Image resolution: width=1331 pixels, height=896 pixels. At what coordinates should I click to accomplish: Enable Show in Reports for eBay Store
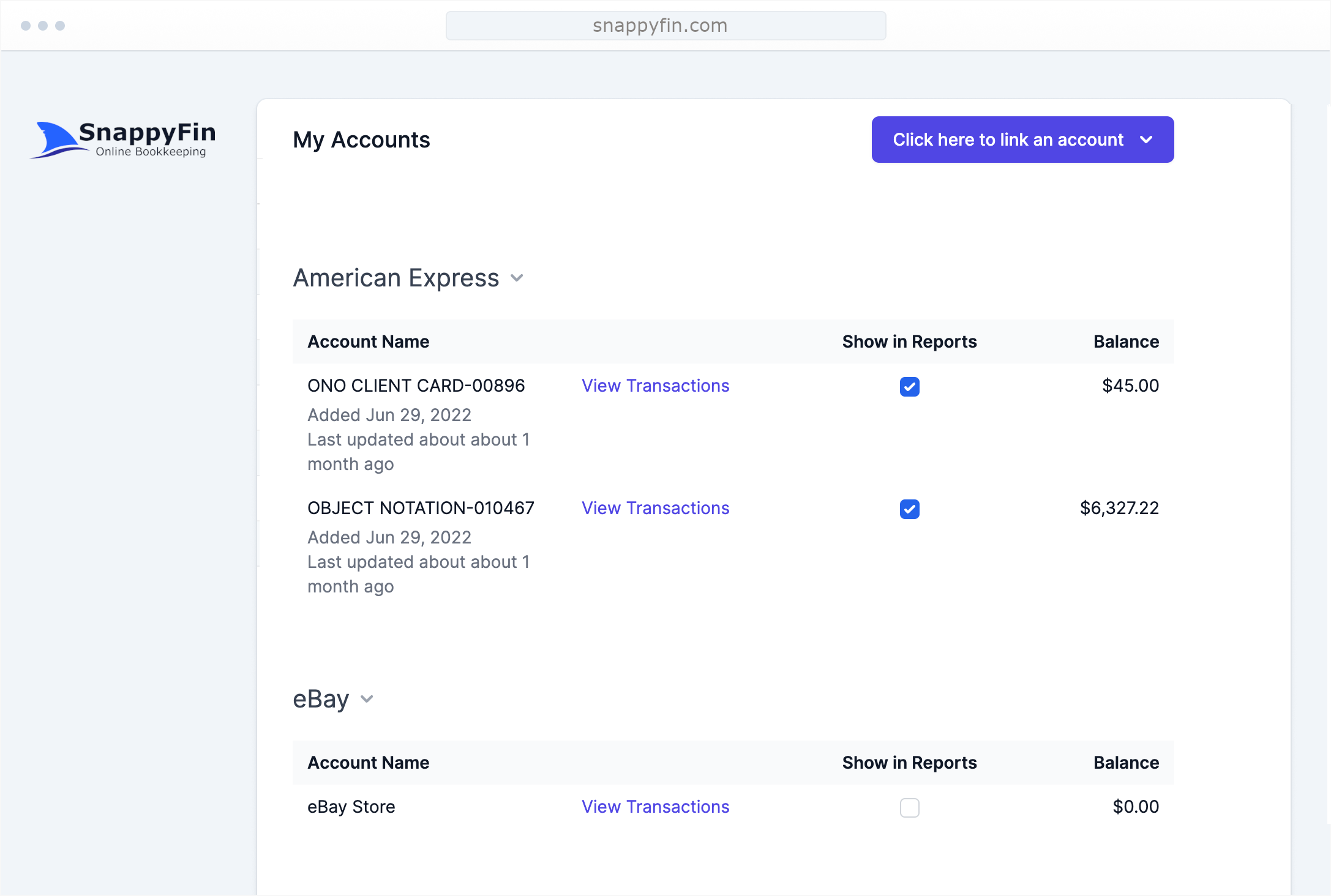pos(910,808)
